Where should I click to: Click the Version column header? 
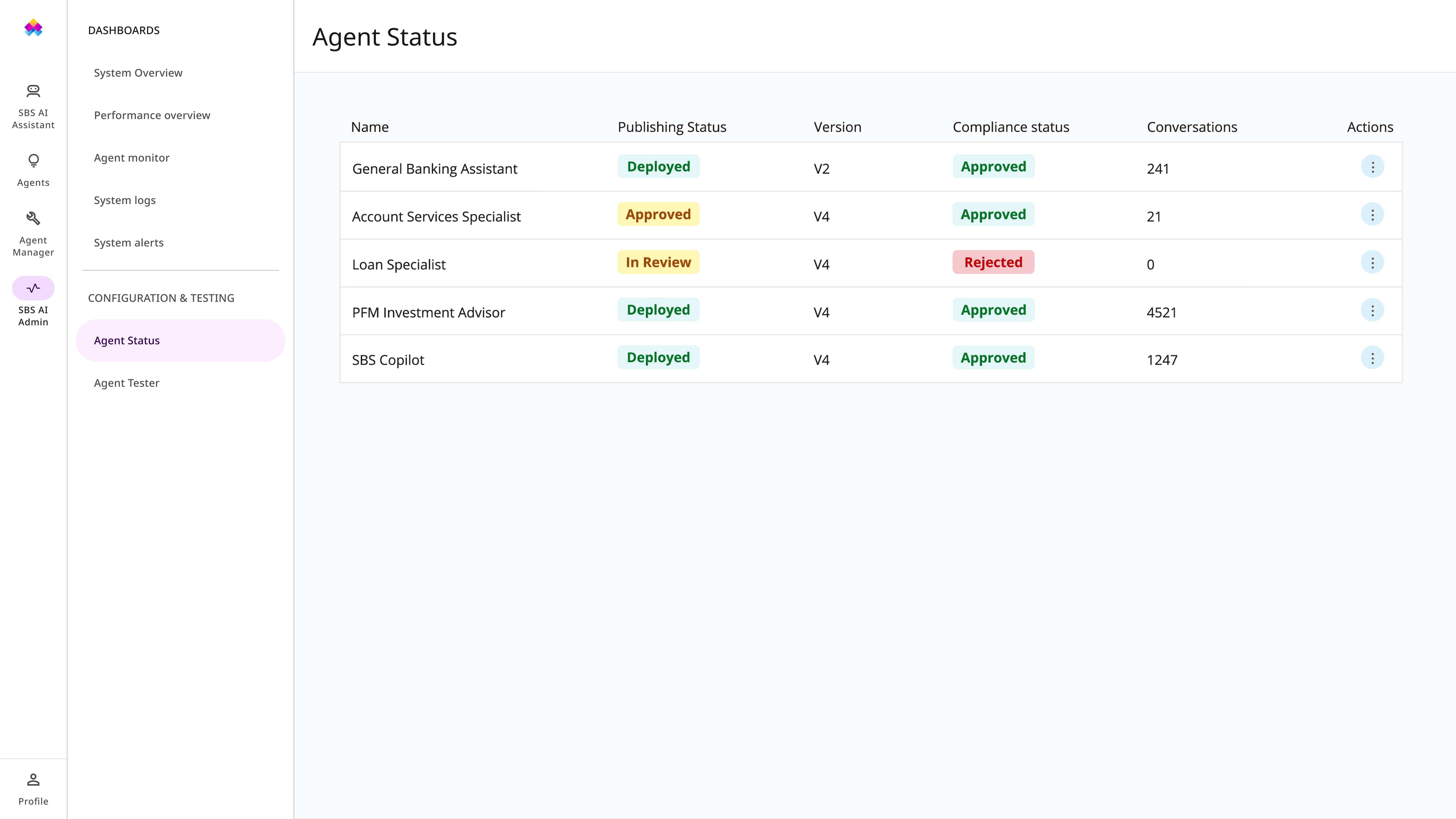[x=838, y=127]
